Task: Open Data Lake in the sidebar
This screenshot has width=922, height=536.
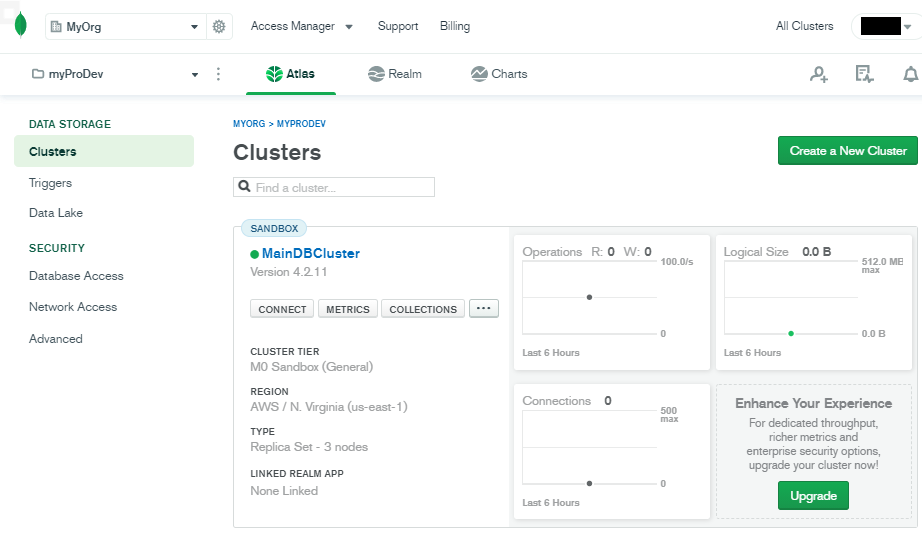Action: [x=56, y=213]
